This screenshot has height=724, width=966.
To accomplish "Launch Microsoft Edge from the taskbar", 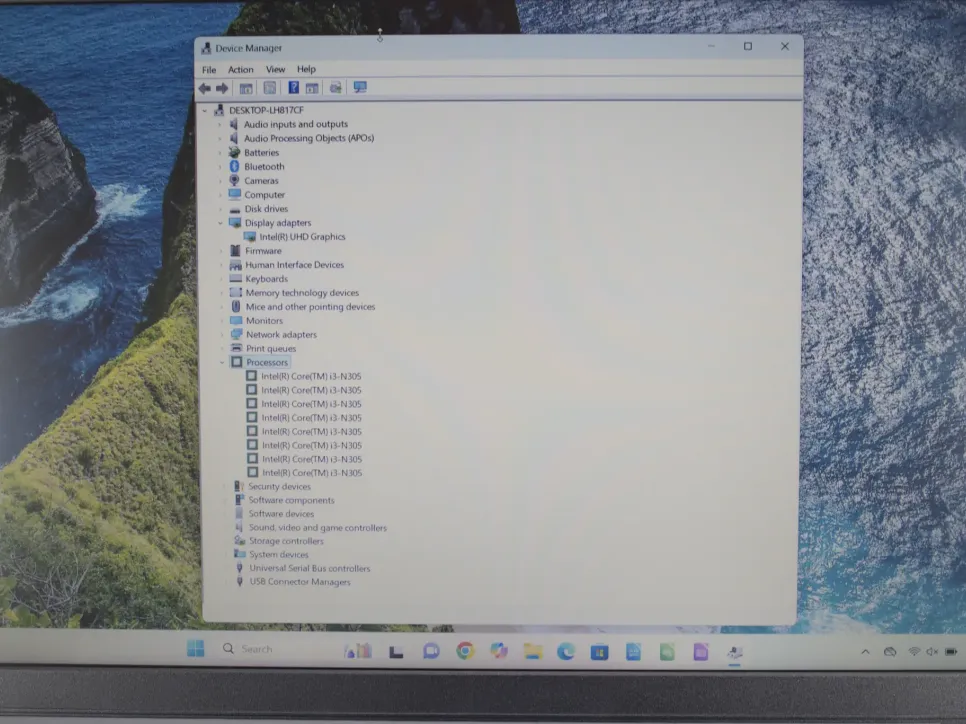I will [x=566, y=651].
